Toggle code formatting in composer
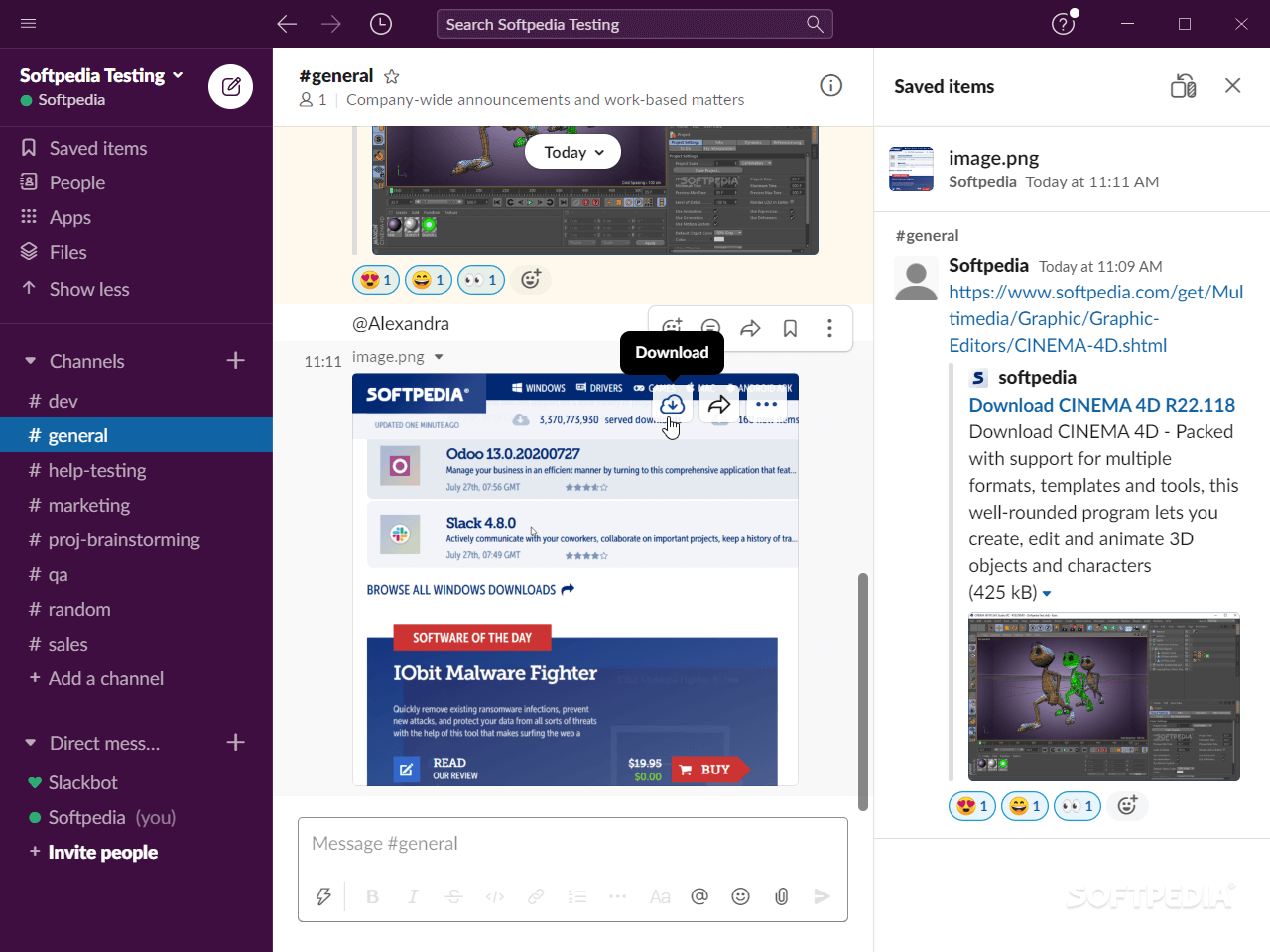Viewport: 1270px width, 952px height. pyautogui.click(x=495, y=896)
